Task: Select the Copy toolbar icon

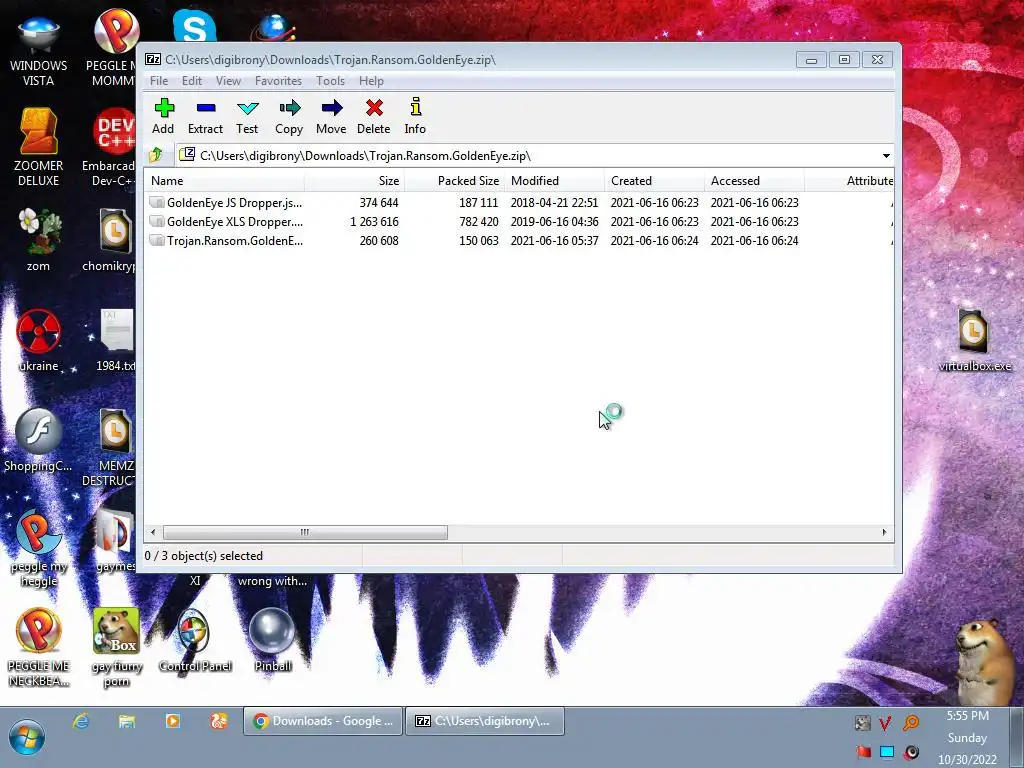Action: [x=289, y=116]
